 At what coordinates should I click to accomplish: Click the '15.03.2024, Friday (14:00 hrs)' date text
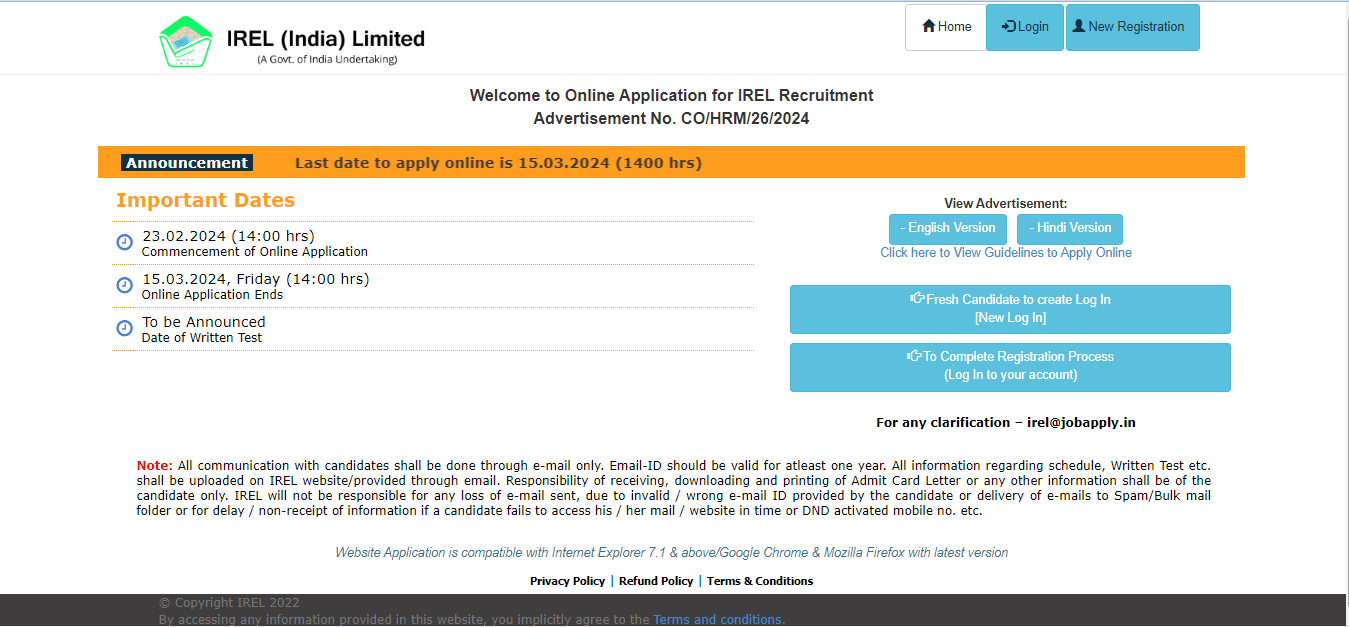tap(256, 279)
